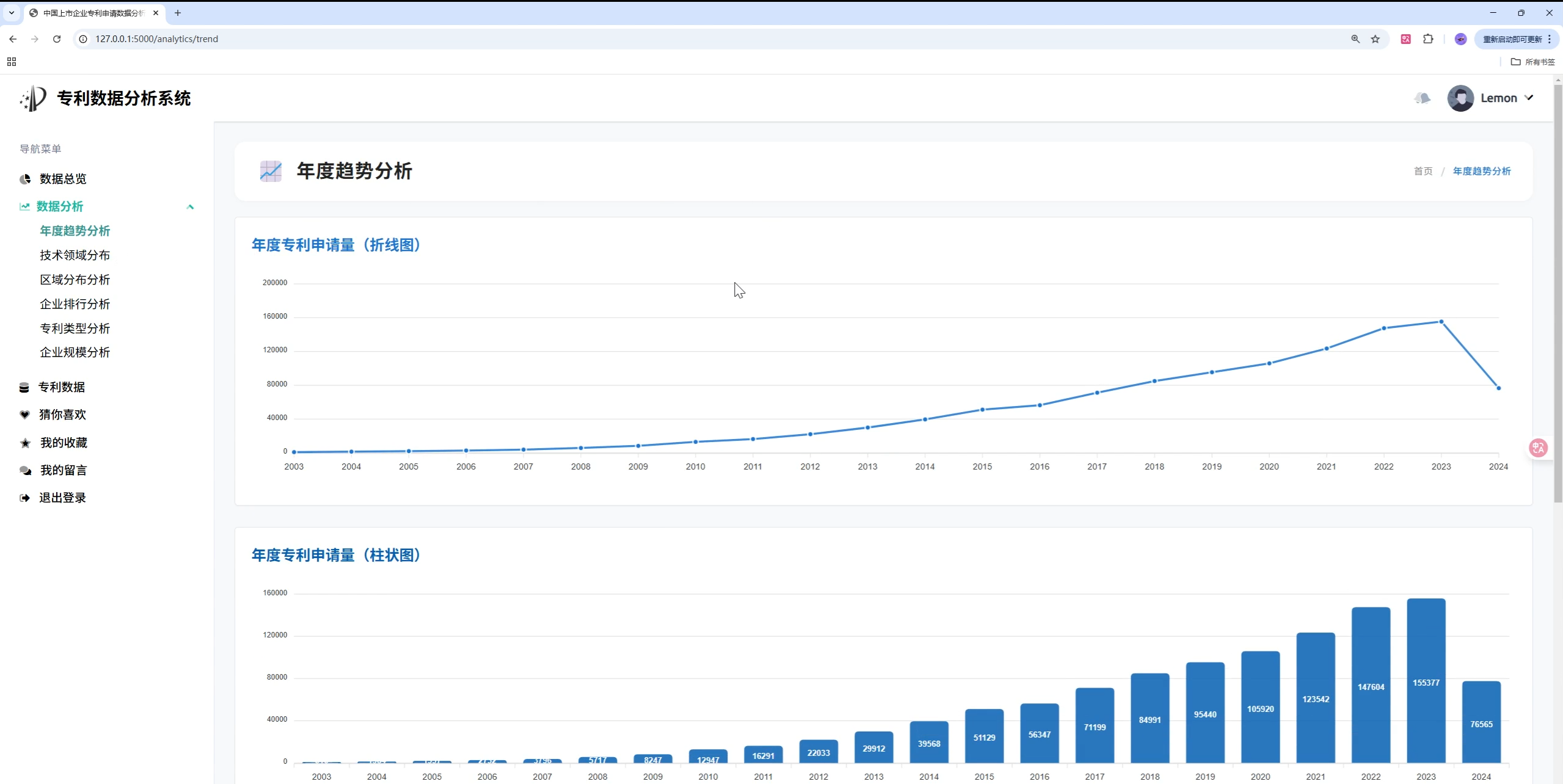Click 重新启动即可更新 button
This screenshot has width=1563, height=784.
coord(1512,39)
